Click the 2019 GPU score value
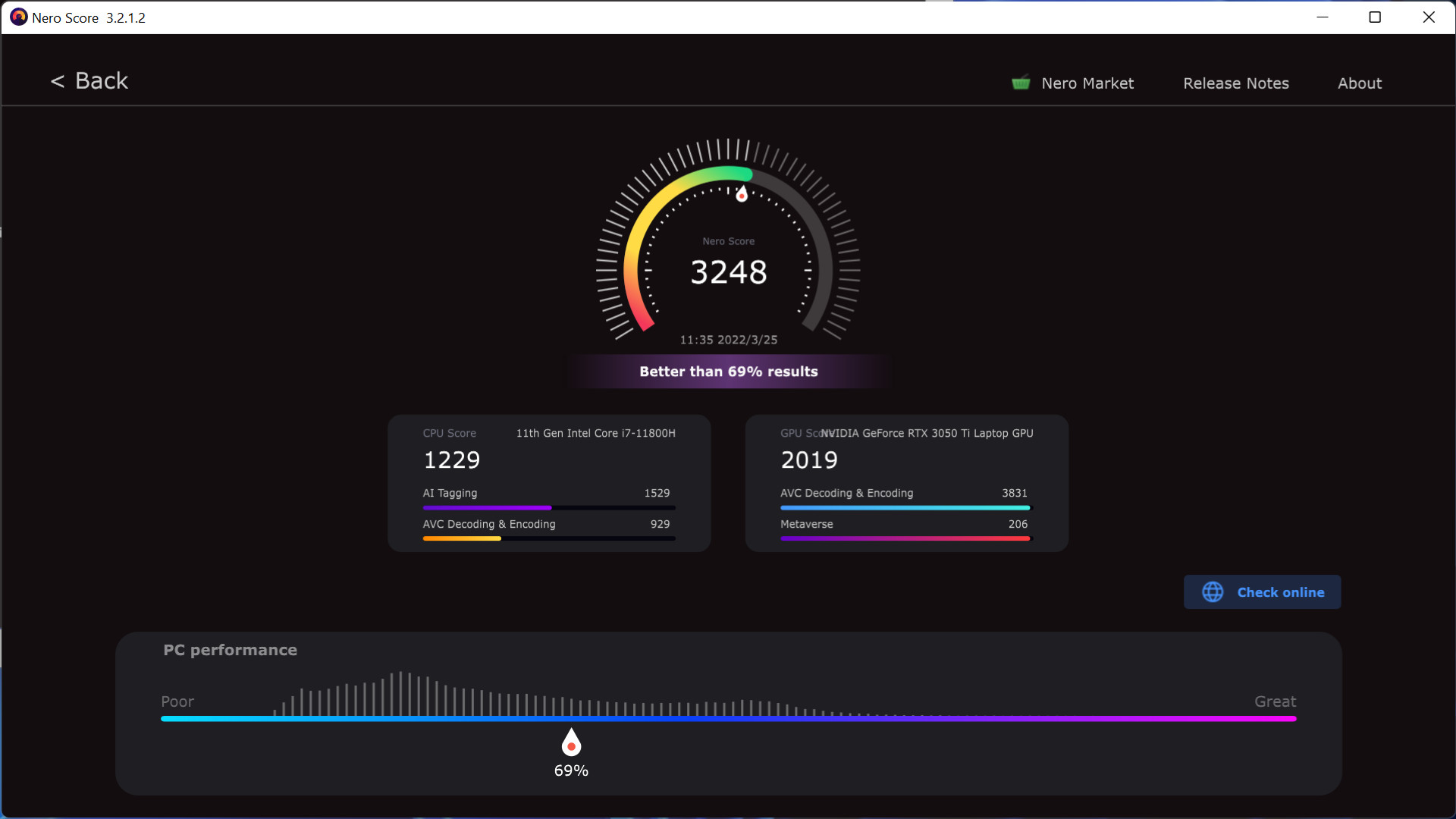This screenshot has height=819, width=1456. coord(808,460)
